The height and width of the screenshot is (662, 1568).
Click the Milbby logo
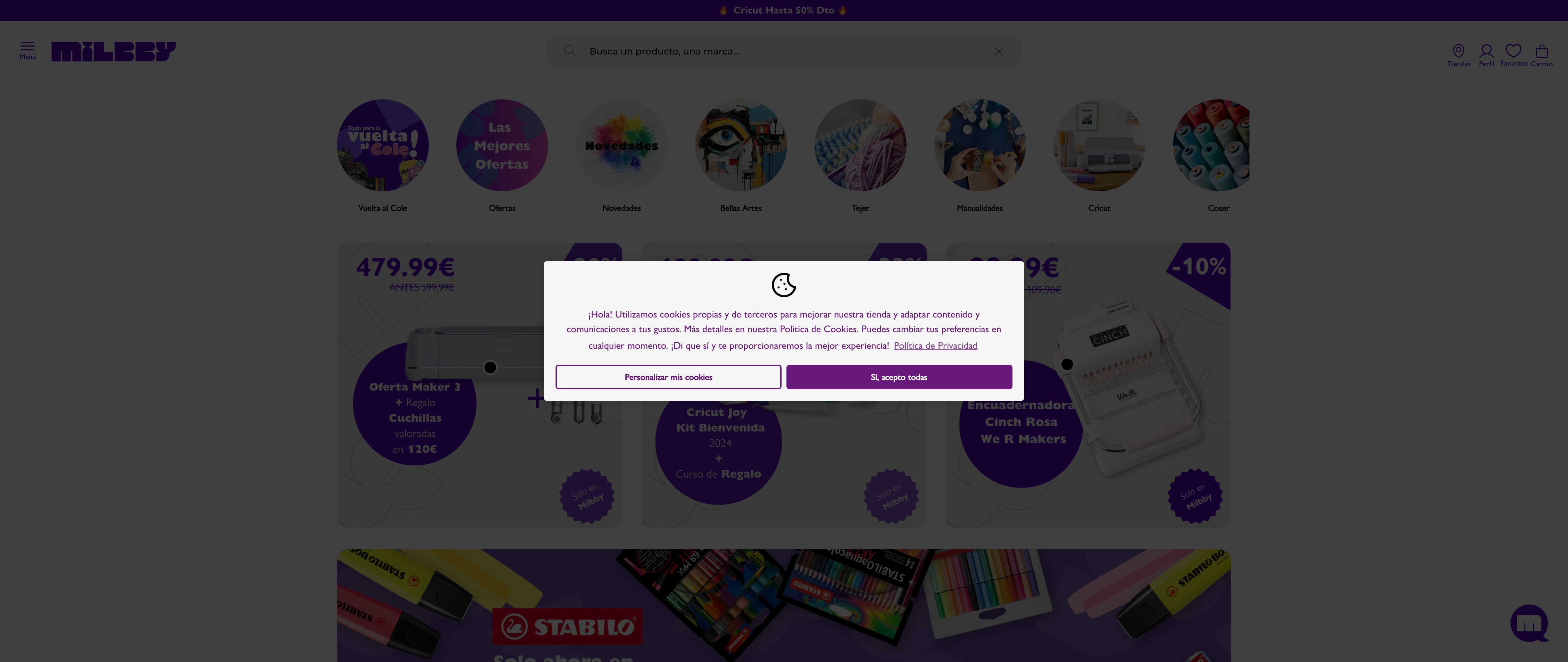pos(113,51)
